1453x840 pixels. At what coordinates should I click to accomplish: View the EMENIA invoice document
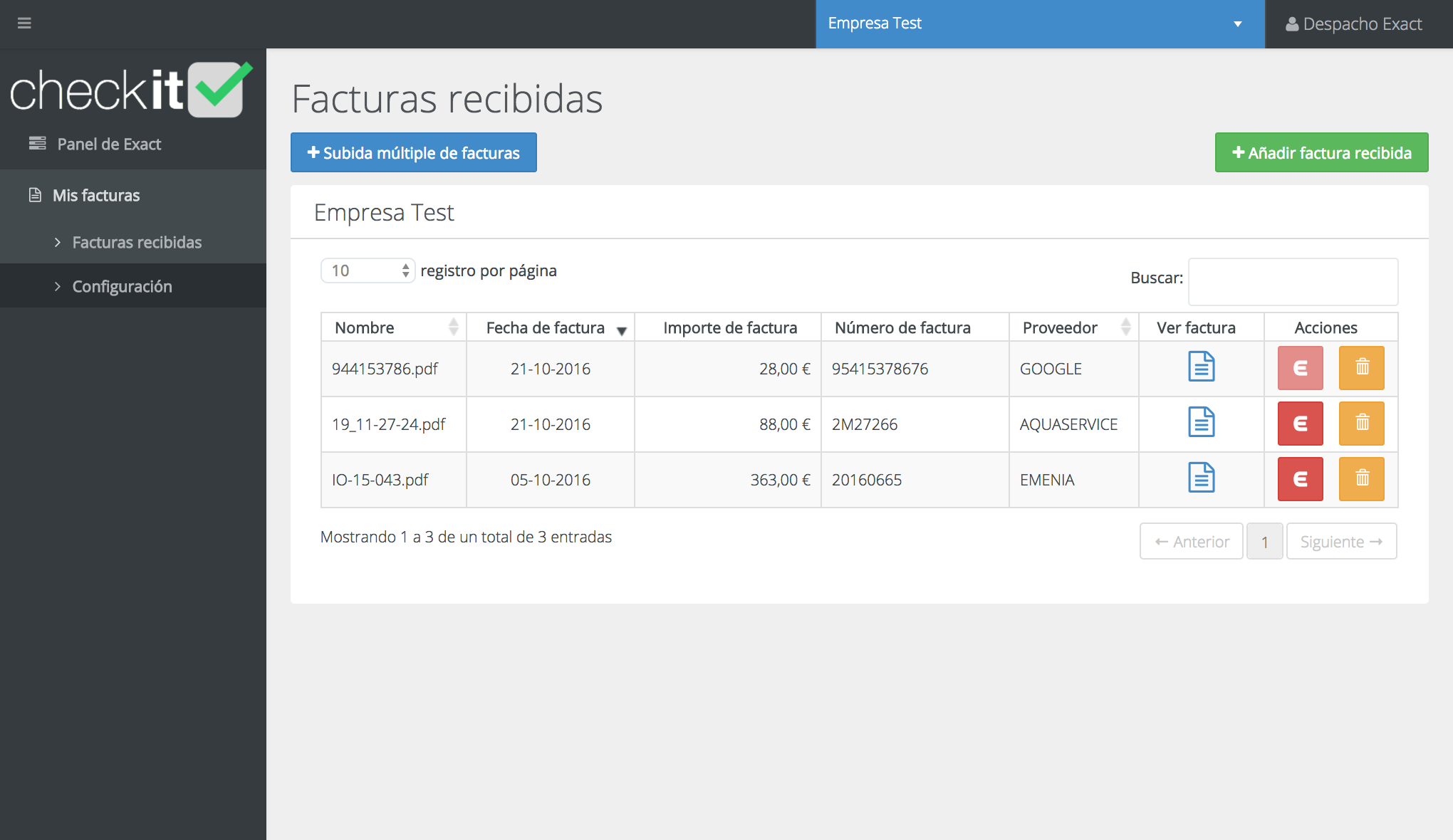[1201, 478]
